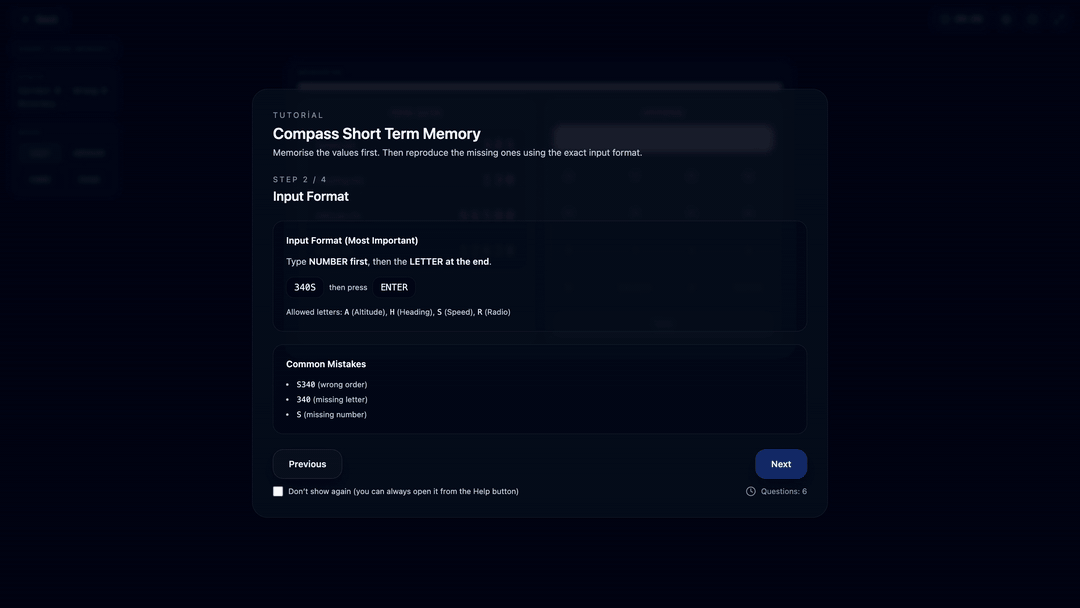The width and height of the screenshot is (1080, 608).
Task: Select the 340S example code chip
Action: (x=304, y=287)
